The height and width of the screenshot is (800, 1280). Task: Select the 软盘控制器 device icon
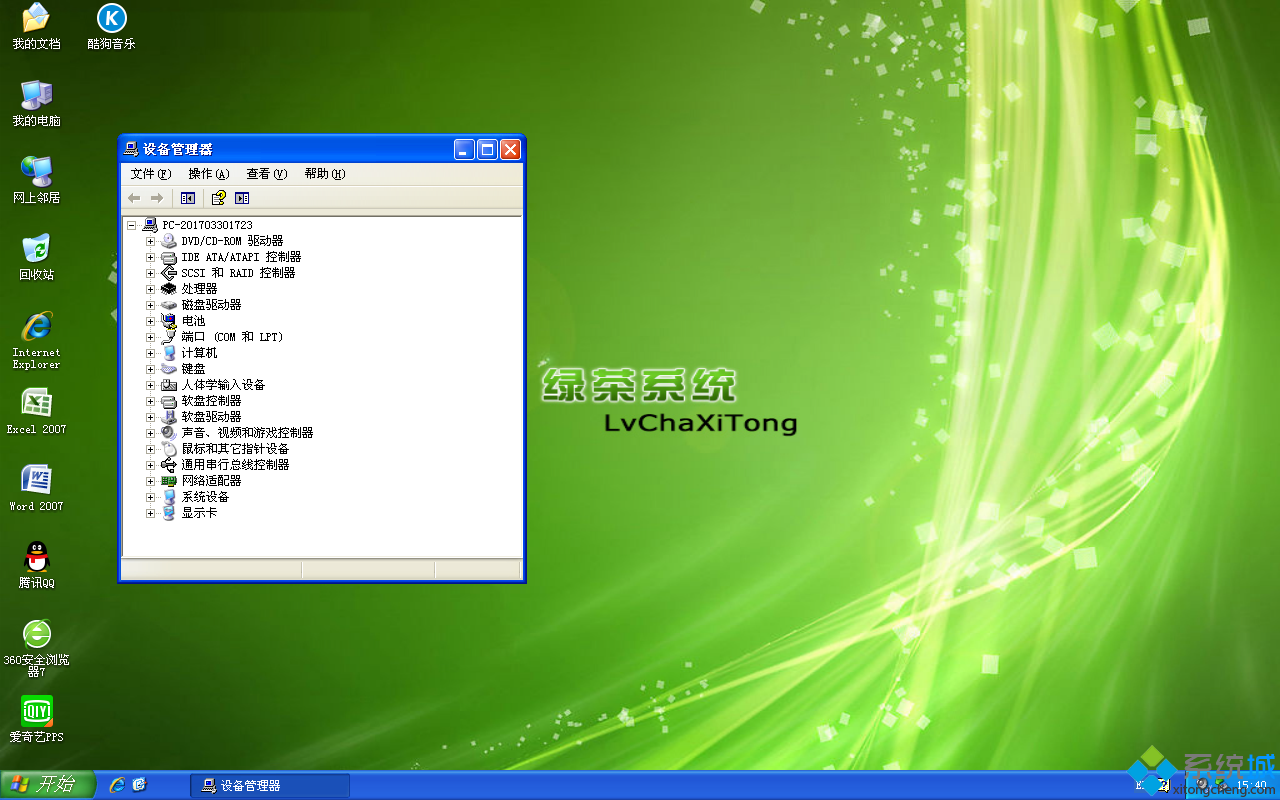pos(169,401)
